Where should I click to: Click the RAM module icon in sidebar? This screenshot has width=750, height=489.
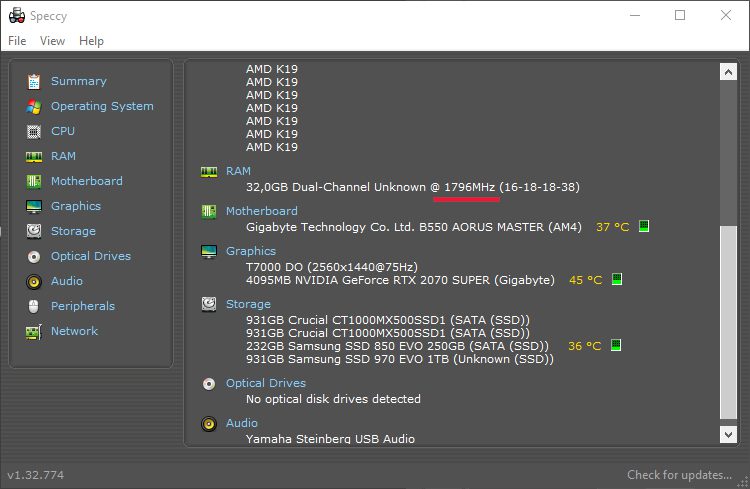pyautogui.click(x=34, y=156)
